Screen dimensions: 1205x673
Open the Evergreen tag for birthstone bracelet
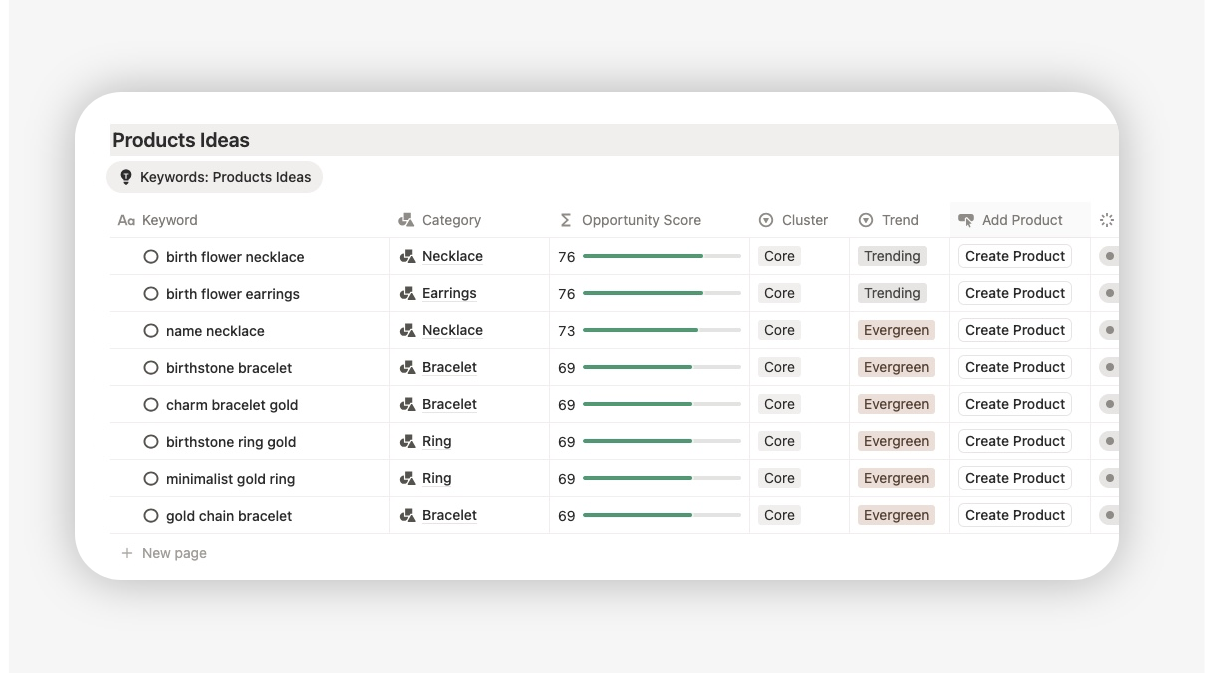pos(896,367)
